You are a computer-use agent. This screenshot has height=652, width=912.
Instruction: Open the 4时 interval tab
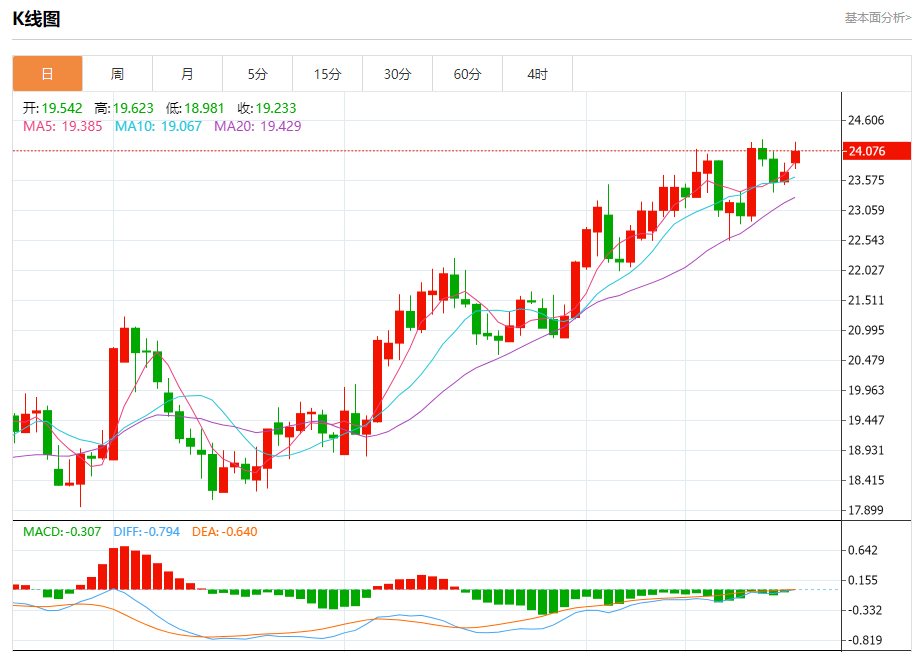click(537, 74)
